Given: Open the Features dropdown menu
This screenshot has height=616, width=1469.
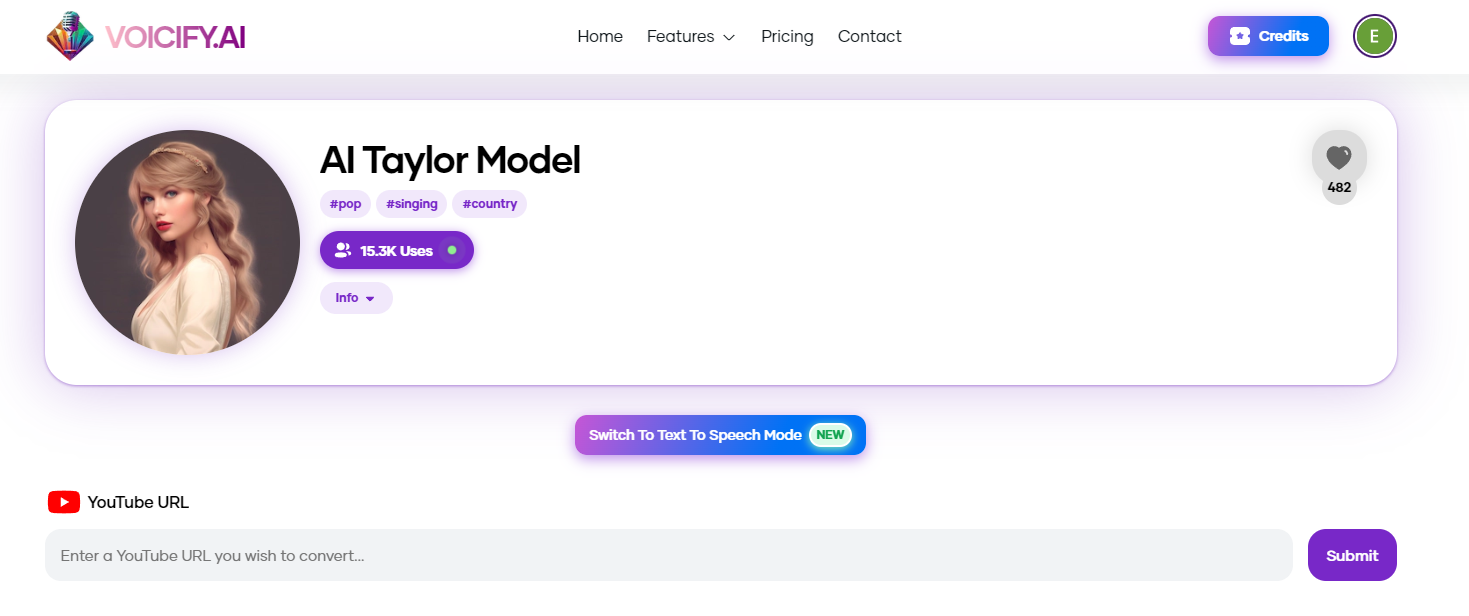Looking at the screenshot, I should (x=691, y=36).
